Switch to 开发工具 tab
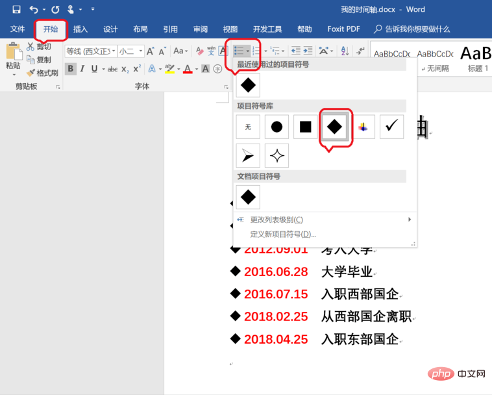This screenshot has width=492, height=395. pyautogui.click(x=267, y=29)
